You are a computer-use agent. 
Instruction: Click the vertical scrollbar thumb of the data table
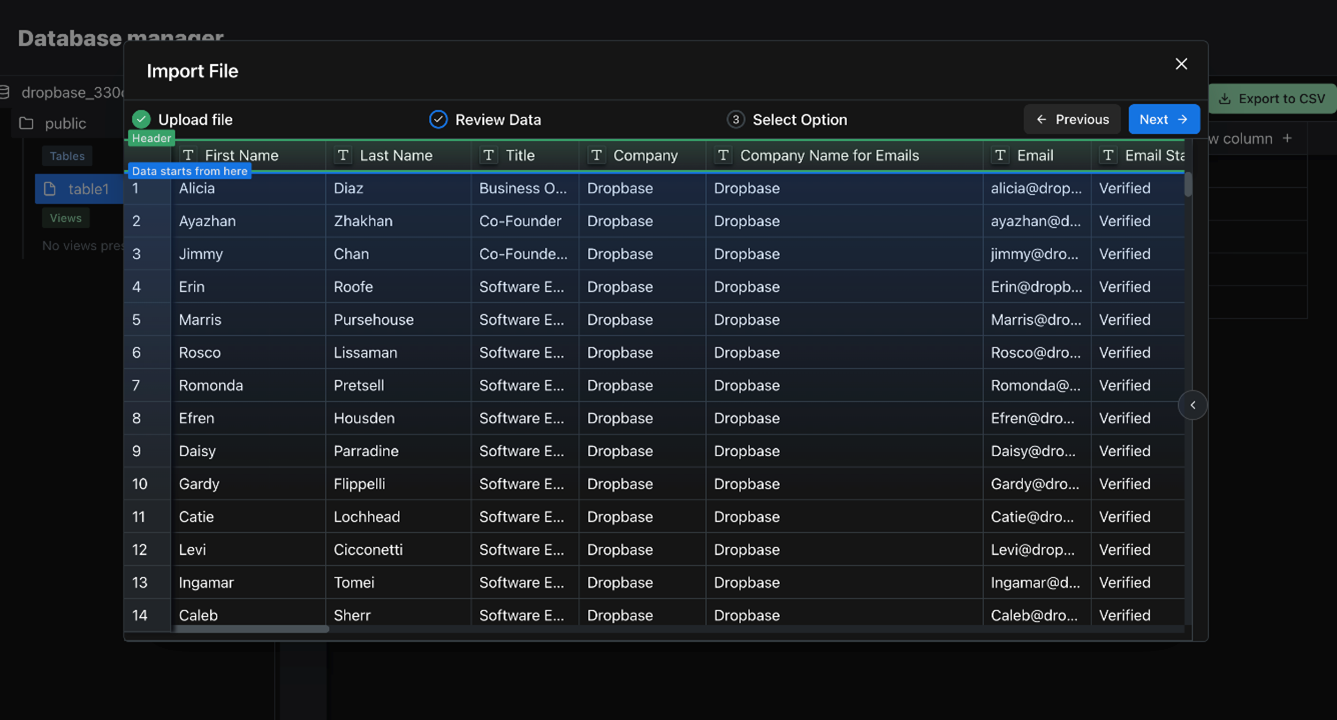coord(1188,184)
